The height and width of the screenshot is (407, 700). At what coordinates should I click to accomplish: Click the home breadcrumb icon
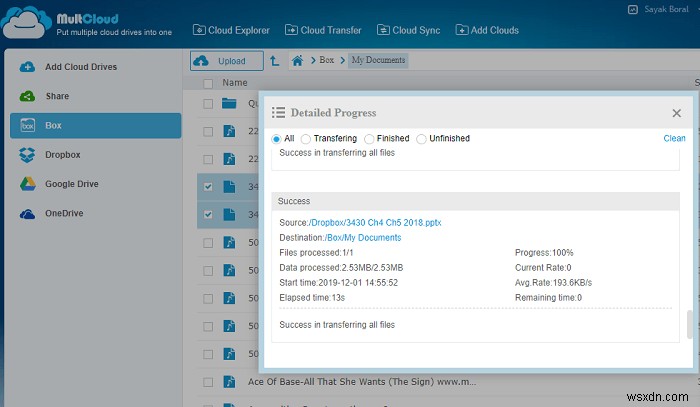coord(297,60)
